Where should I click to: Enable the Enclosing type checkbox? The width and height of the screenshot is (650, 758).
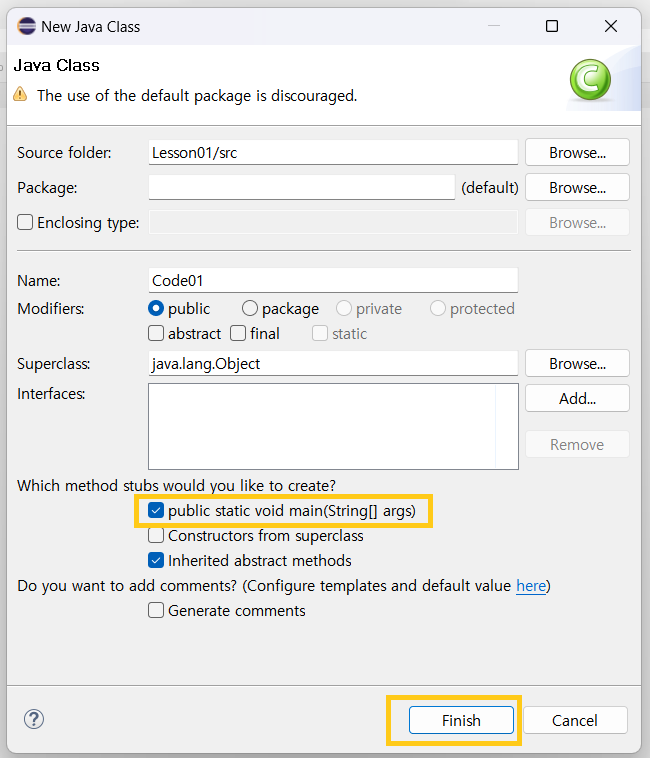[x=25, y=223]
